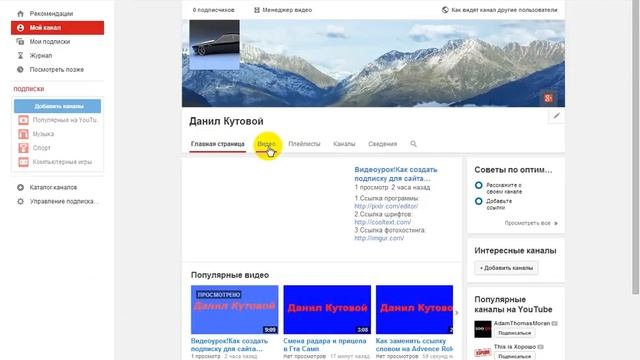This screenshot has height=360, width=640.
Task: Click the Популярные на YouTube channel icon
Action: (x=23, y=120)
